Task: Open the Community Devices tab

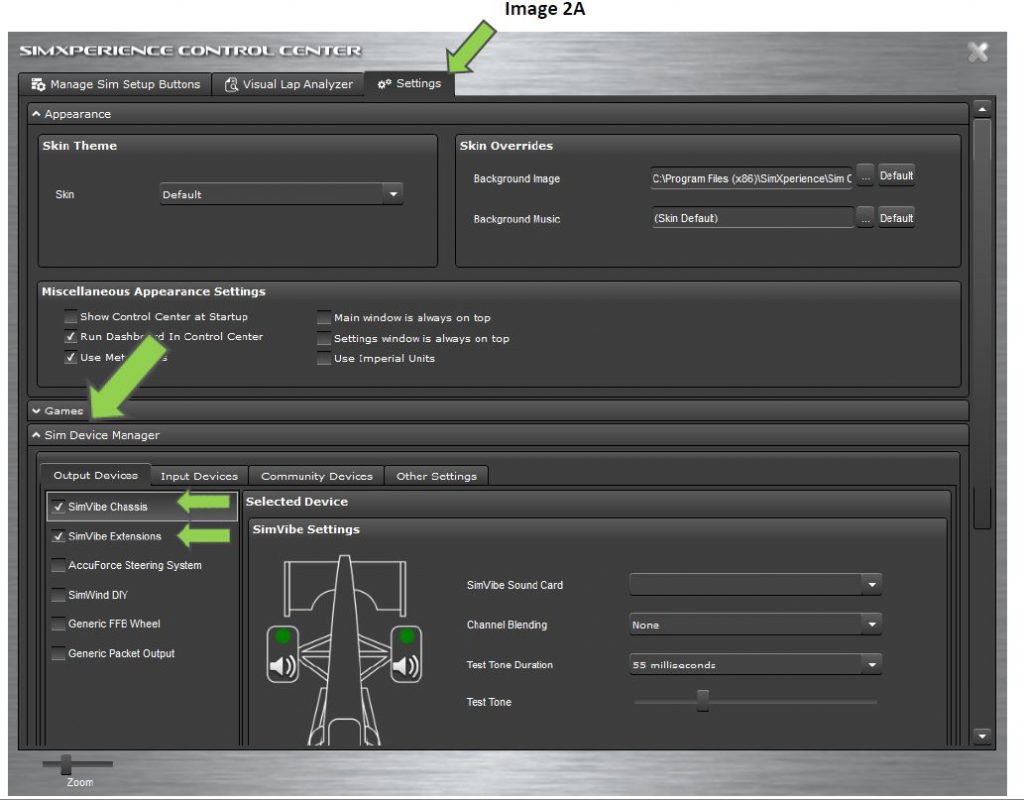Action: click(x=317, y=476)
